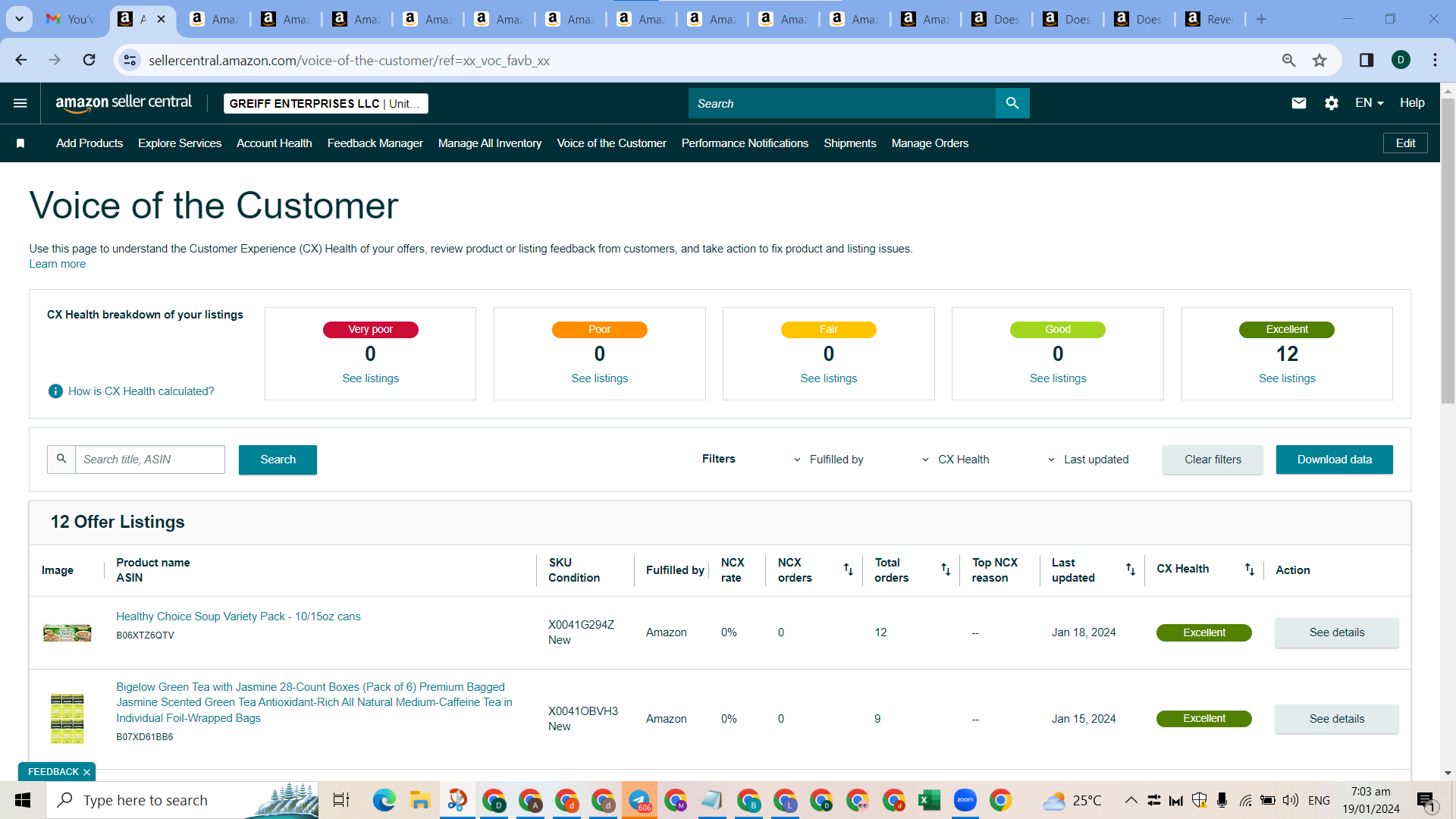This screenshot has height=819, width=1456.
Task: See listings under Excellent
Action: (x=1287, y=378)
